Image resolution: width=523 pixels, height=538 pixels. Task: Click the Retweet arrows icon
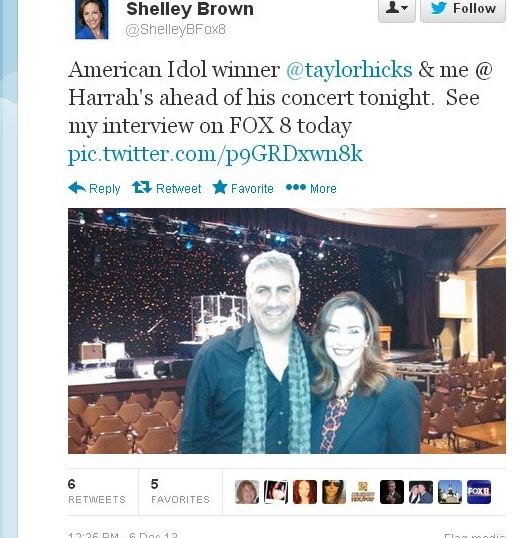(x=142, y=187)
